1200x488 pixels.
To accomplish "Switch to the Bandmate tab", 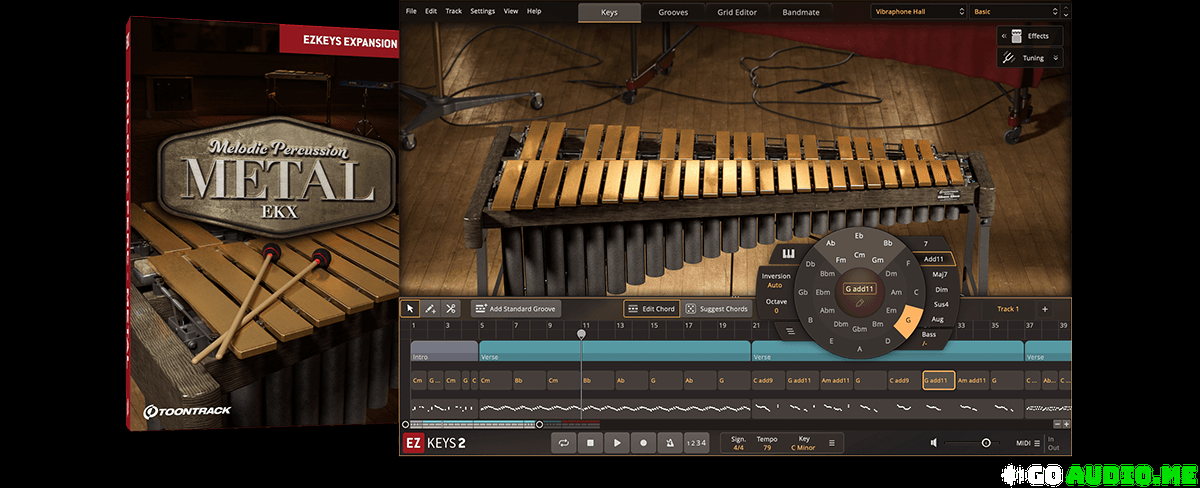I will pos(801,13).
